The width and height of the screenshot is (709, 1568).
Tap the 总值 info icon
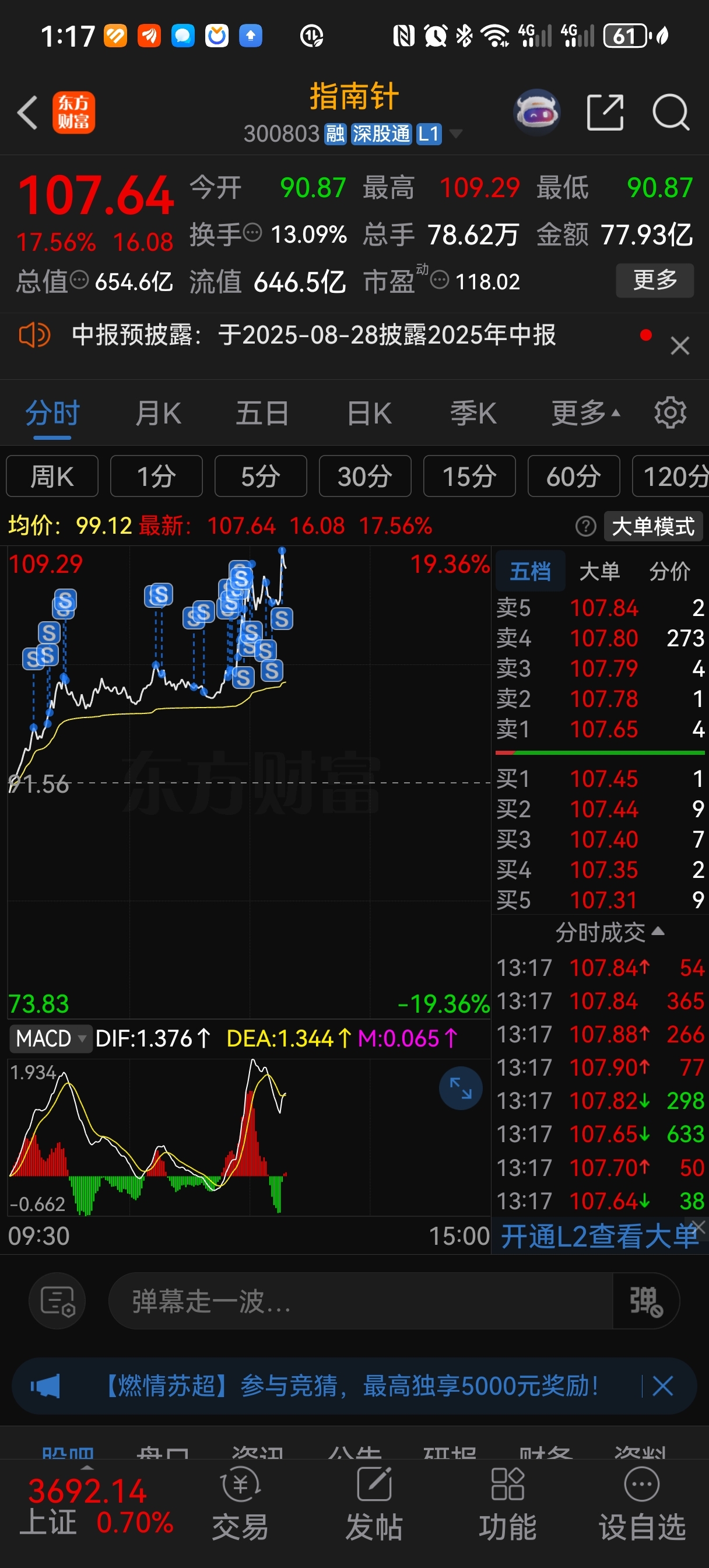80,280
